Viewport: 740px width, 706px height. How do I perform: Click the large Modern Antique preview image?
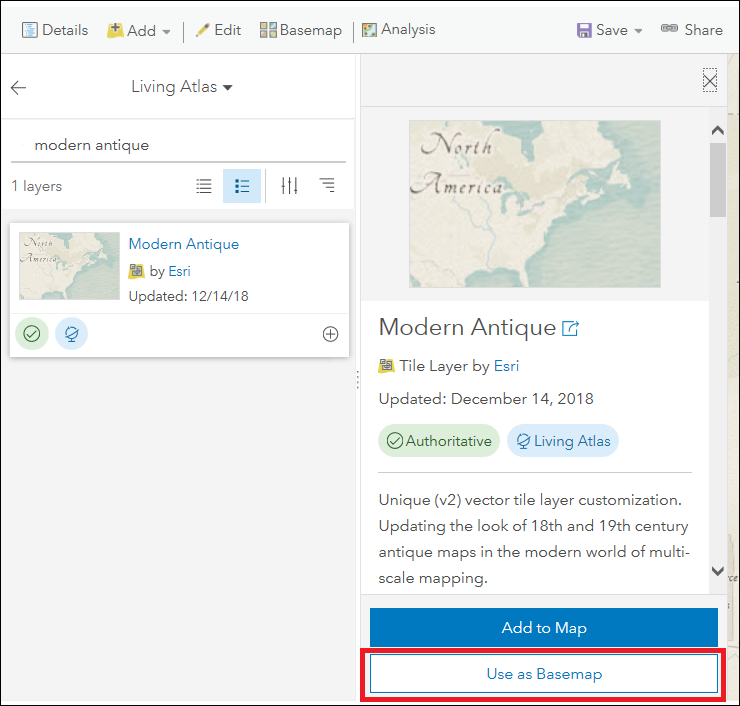535,204
